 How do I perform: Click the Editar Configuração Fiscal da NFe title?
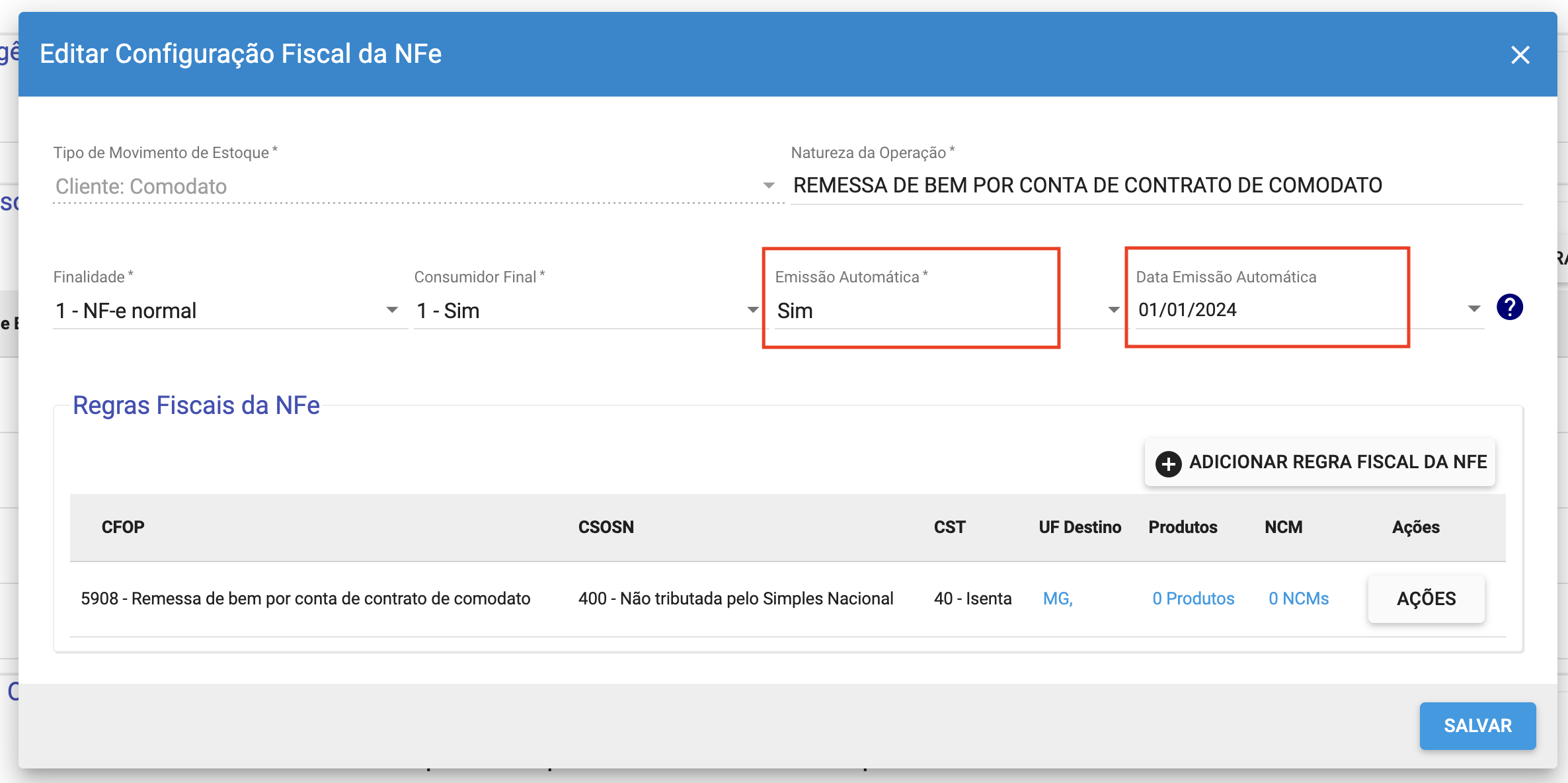click(x=241, y=54)
